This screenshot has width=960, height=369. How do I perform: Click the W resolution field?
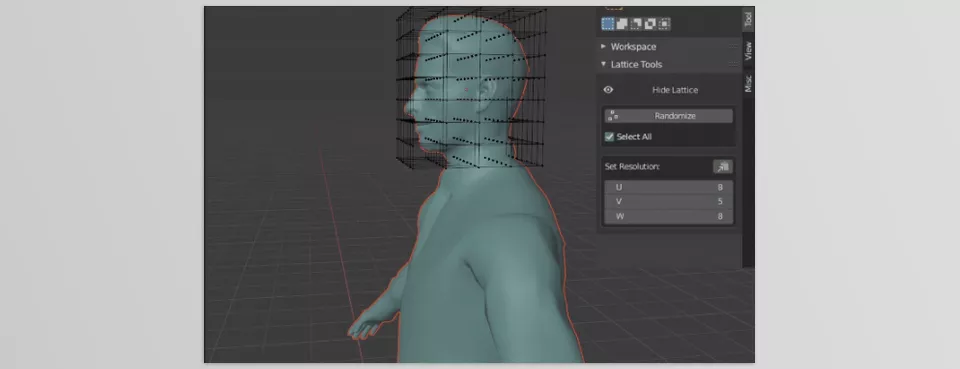669,216
